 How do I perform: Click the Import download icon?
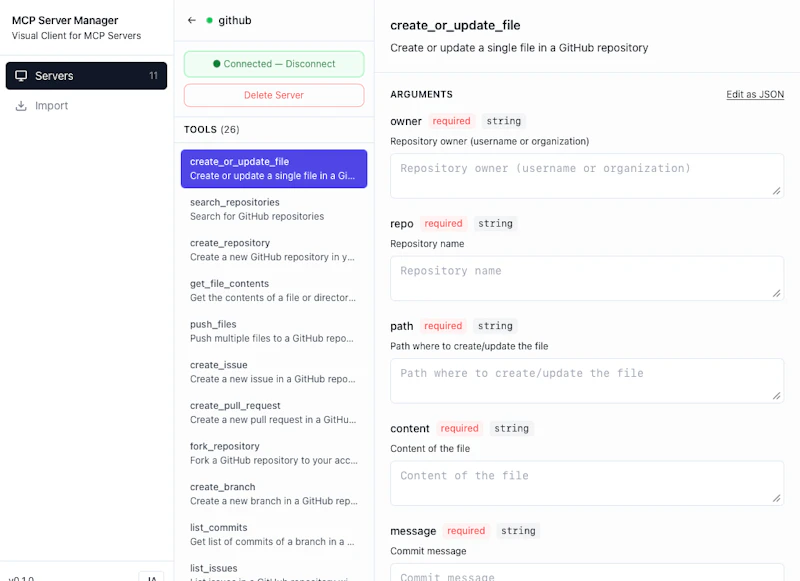(21, 106)
